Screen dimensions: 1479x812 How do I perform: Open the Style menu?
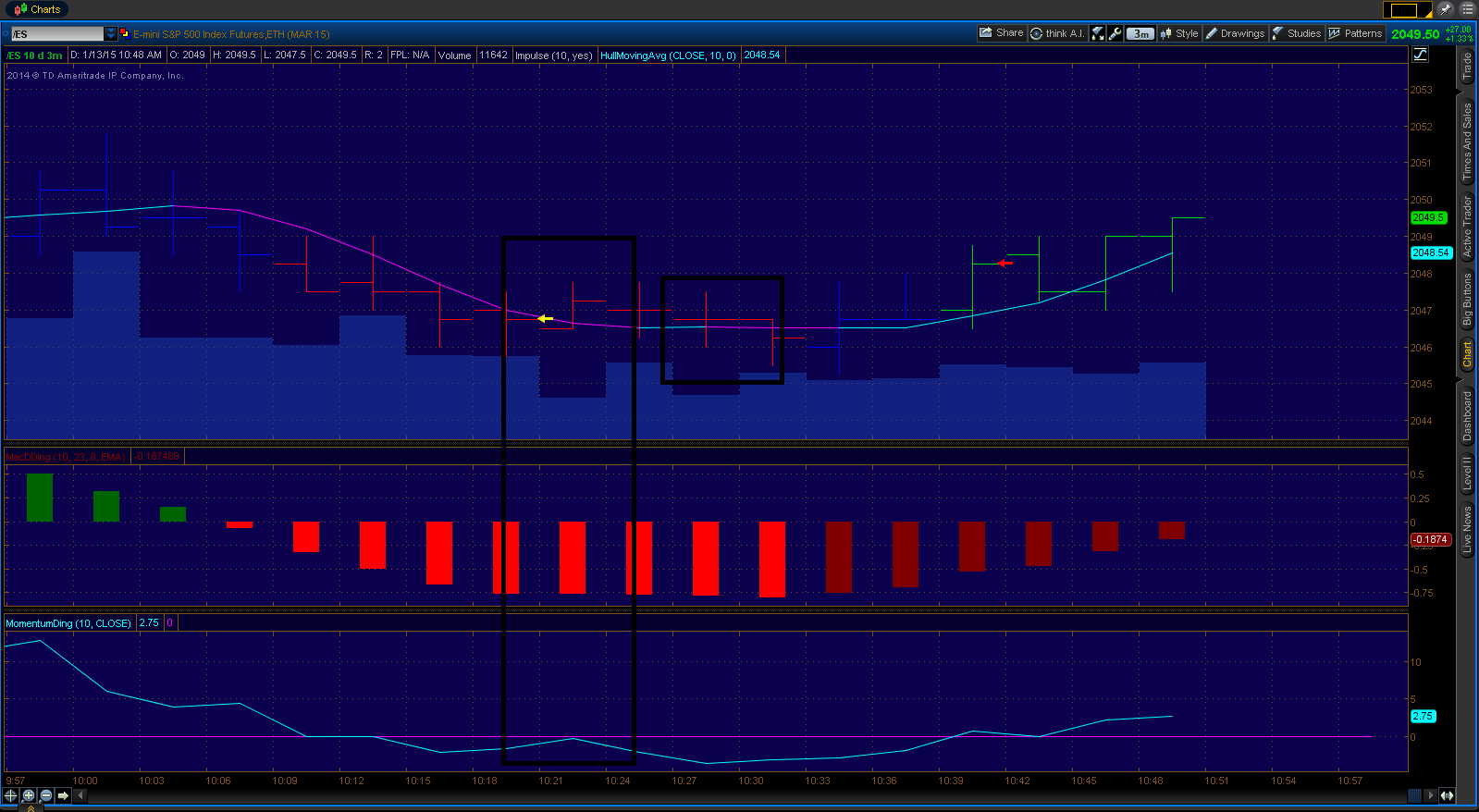[1179, 33]
